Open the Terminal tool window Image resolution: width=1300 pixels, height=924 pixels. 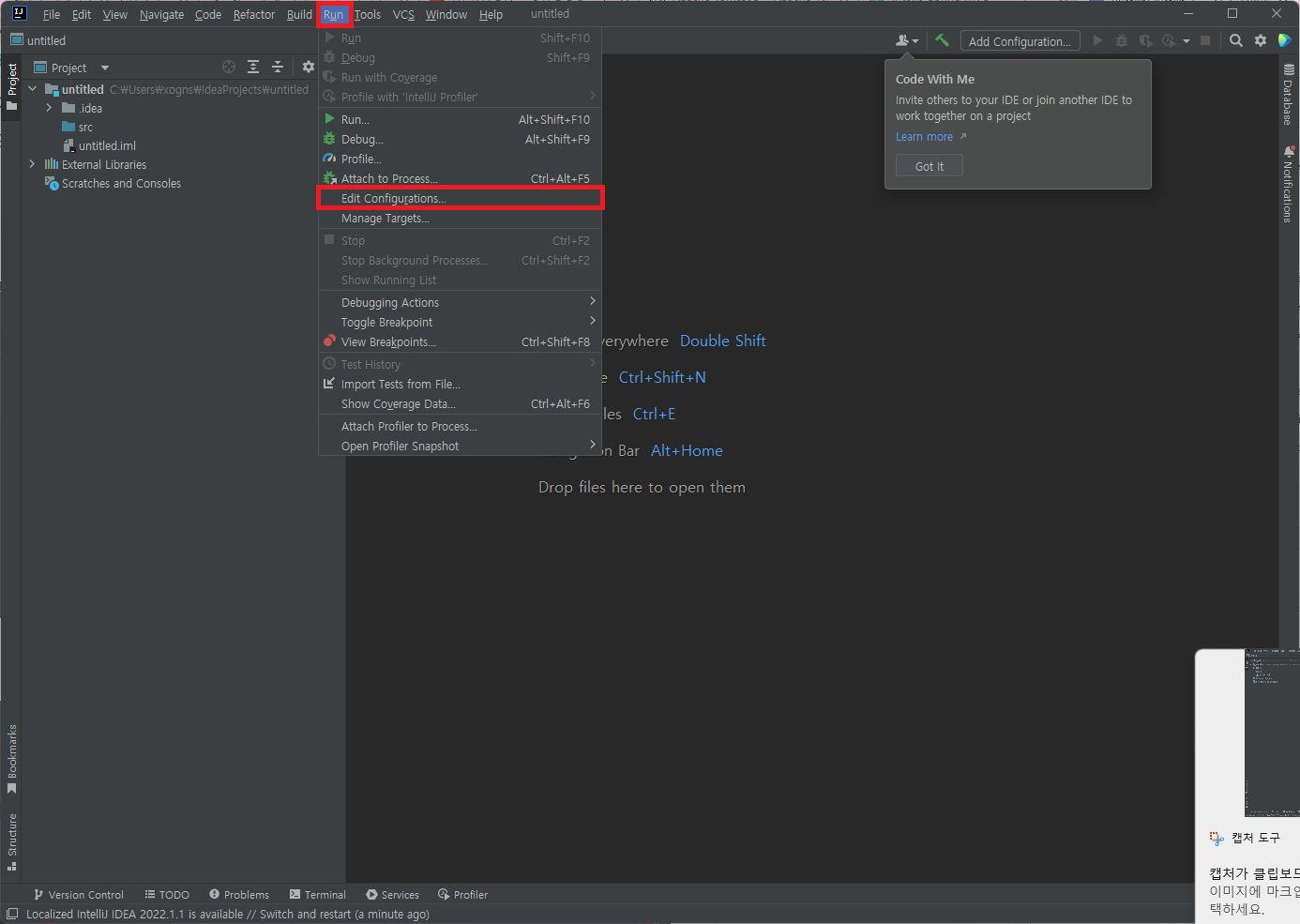pos(318,895)
